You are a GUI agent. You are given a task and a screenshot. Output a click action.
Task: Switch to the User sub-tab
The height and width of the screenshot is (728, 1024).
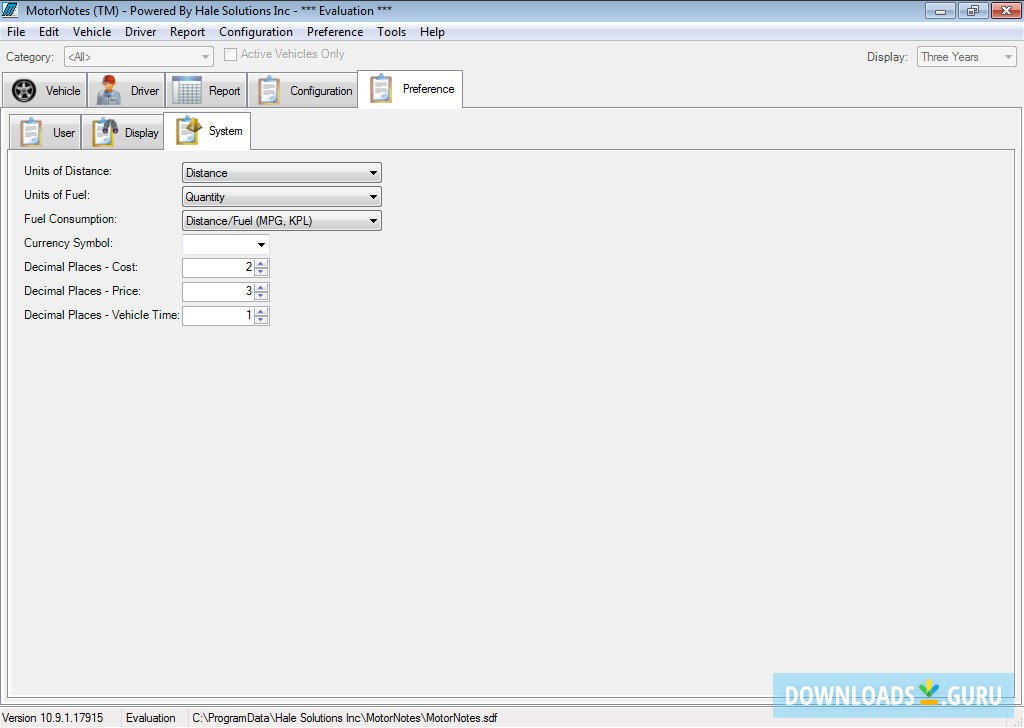(45, 132)
